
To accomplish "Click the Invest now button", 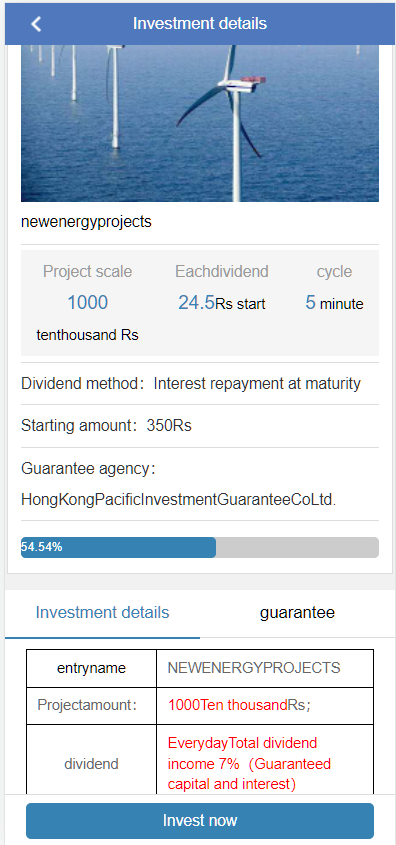I will 200,821.
